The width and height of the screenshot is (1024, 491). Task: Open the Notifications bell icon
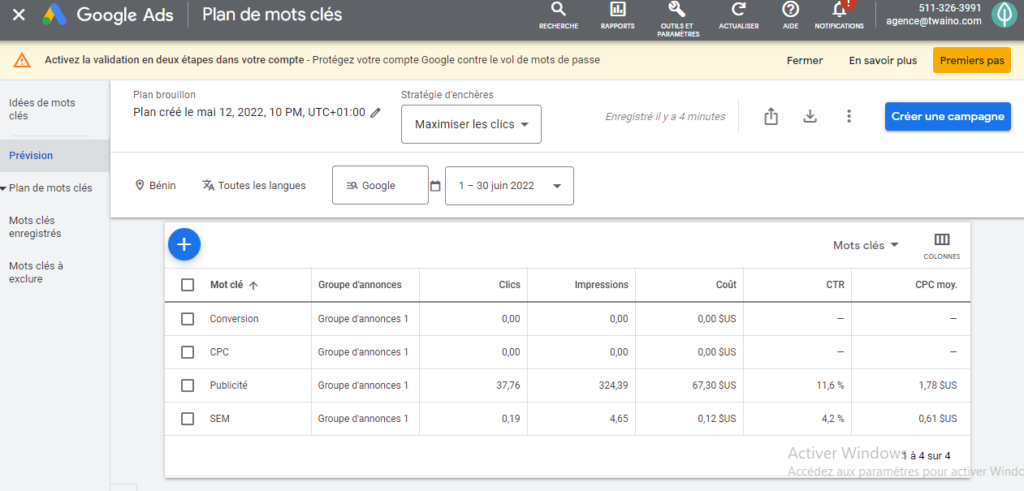pos(839,10)
